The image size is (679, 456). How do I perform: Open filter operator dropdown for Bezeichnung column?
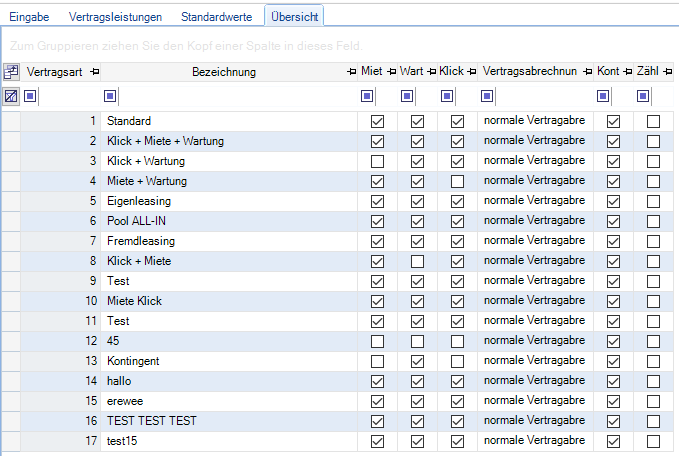pos(111,96)
